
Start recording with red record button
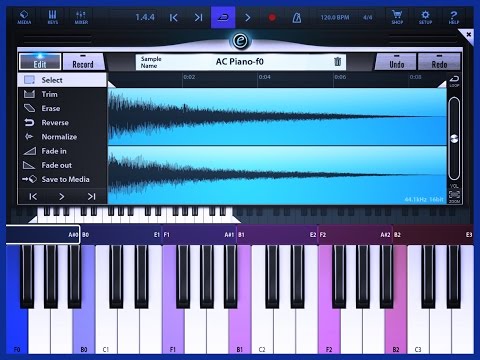click(x=272, y=17)
